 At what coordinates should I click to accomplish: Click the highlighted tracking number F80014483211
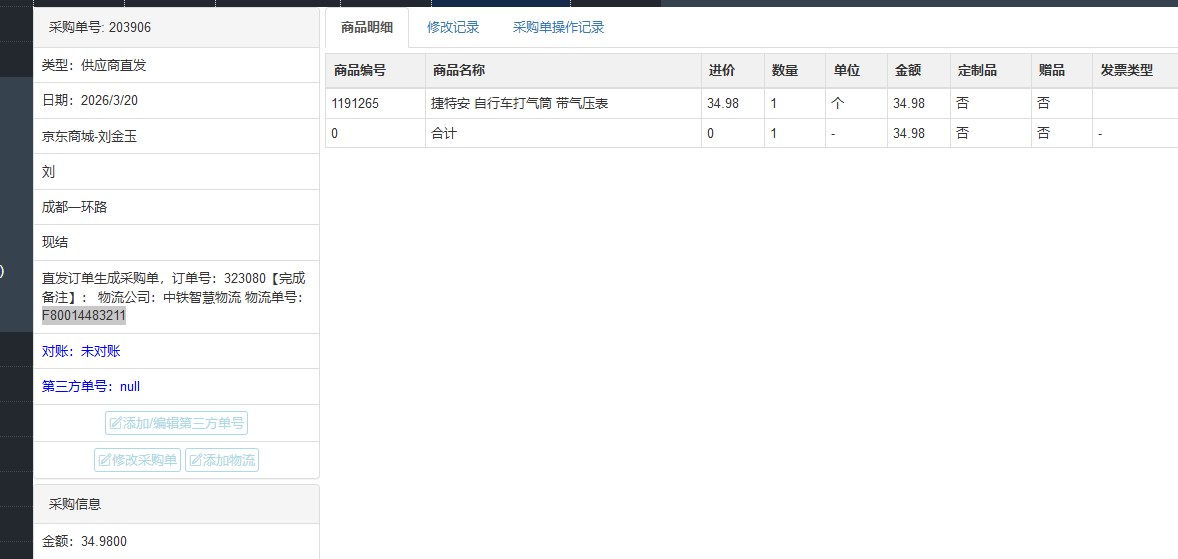(84, 316)
